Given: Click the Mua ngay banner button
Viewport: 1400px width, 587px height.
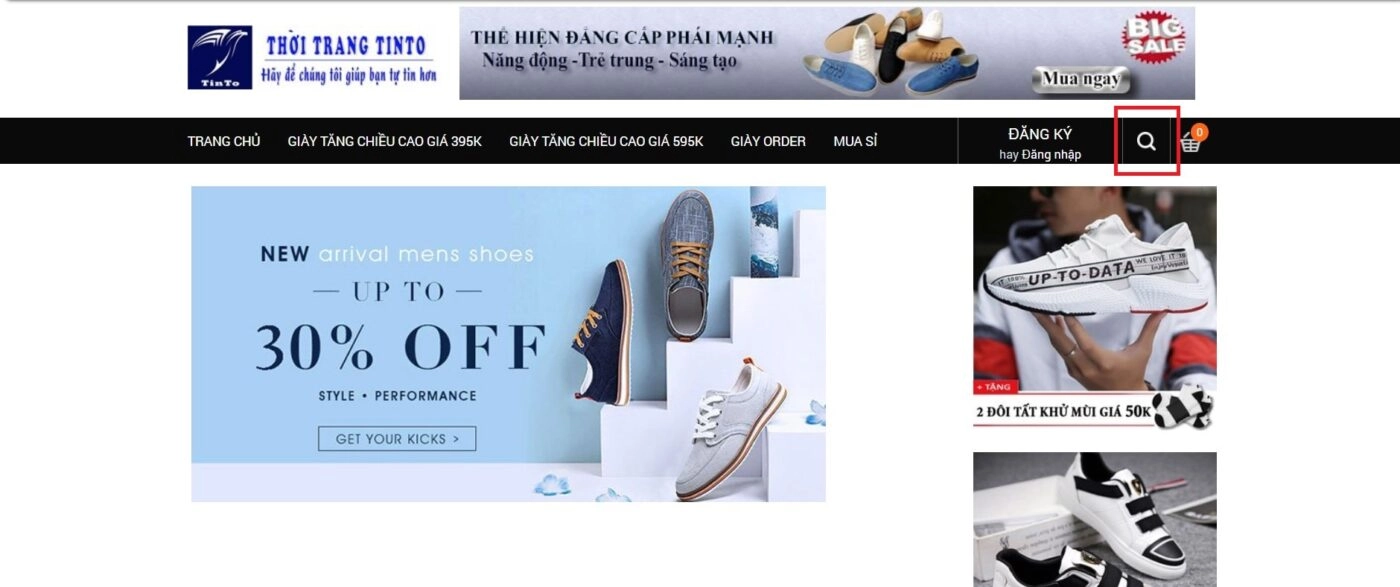Looking at the screenshot, I should tap(1081, 78).
